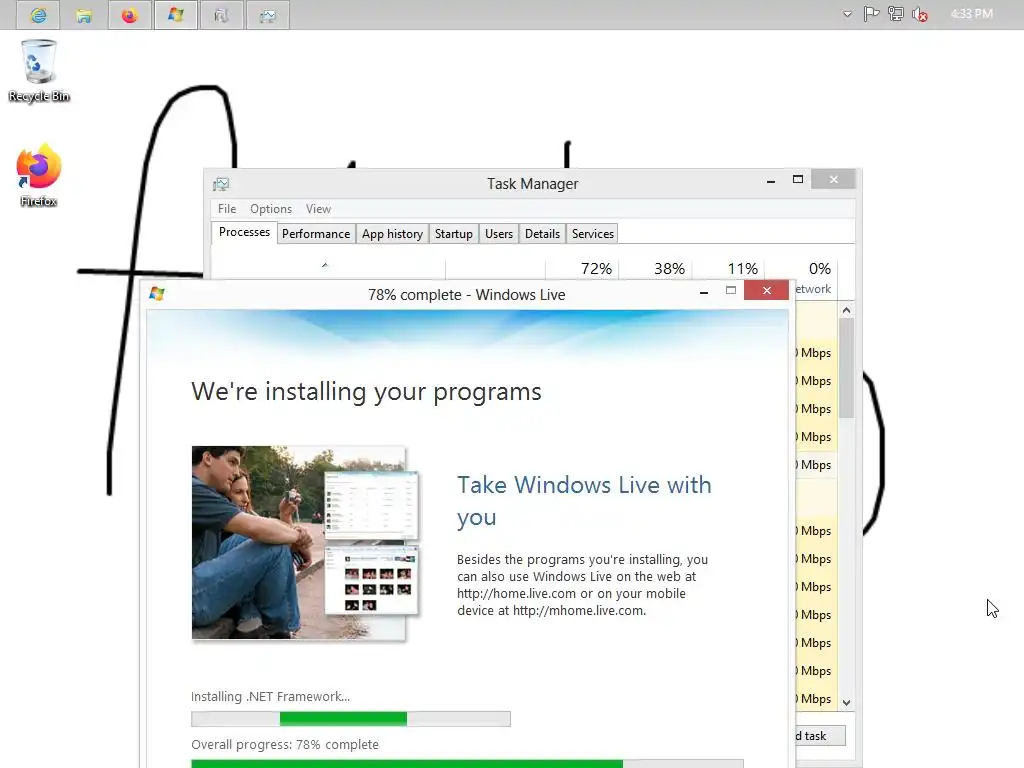Select the Firefox desktop shortcut
This screenshot has height=768, width=1024.
(39, 175)
